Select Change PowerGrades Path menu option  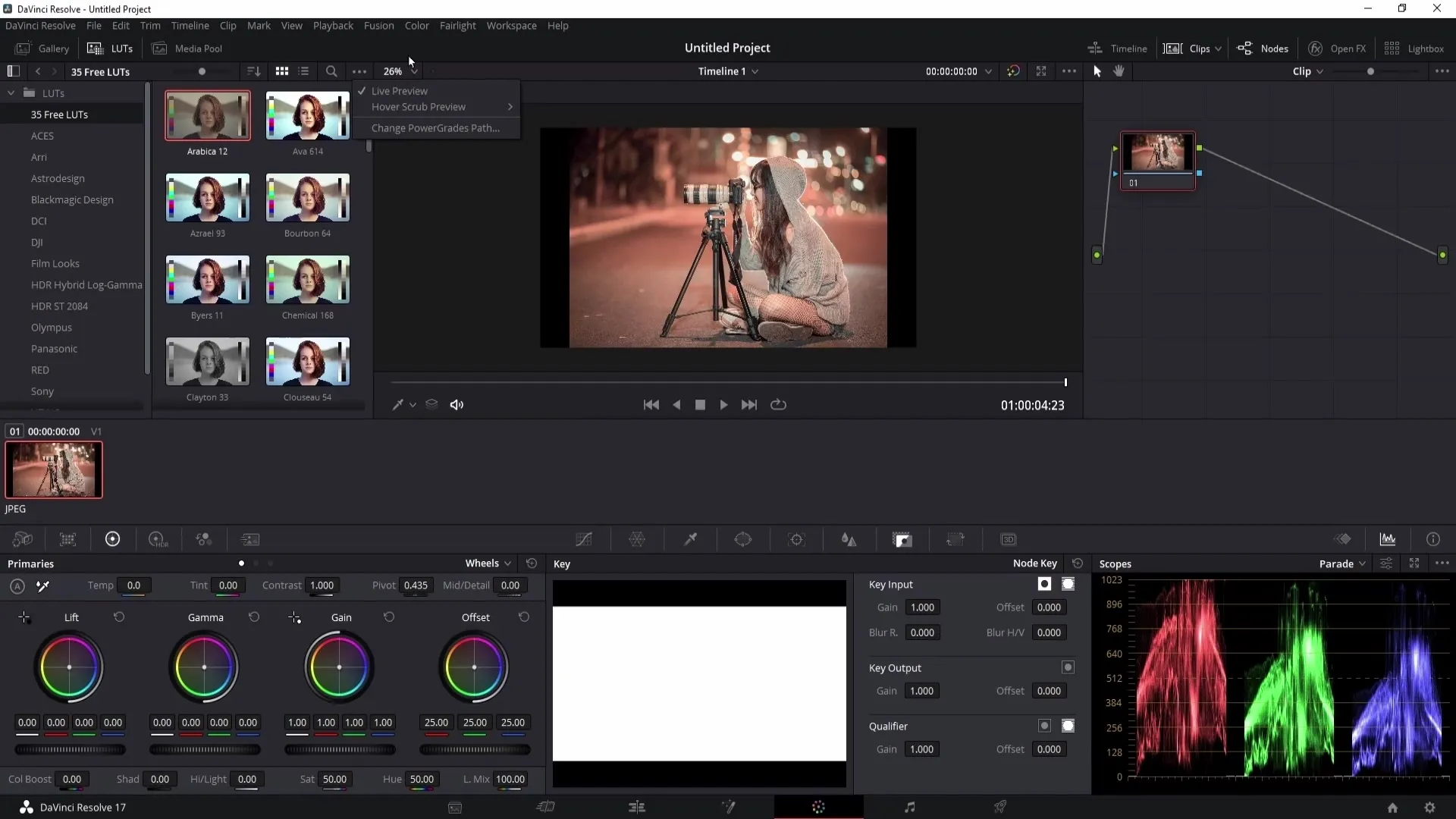pyautogui.click(x=435, y=128)
